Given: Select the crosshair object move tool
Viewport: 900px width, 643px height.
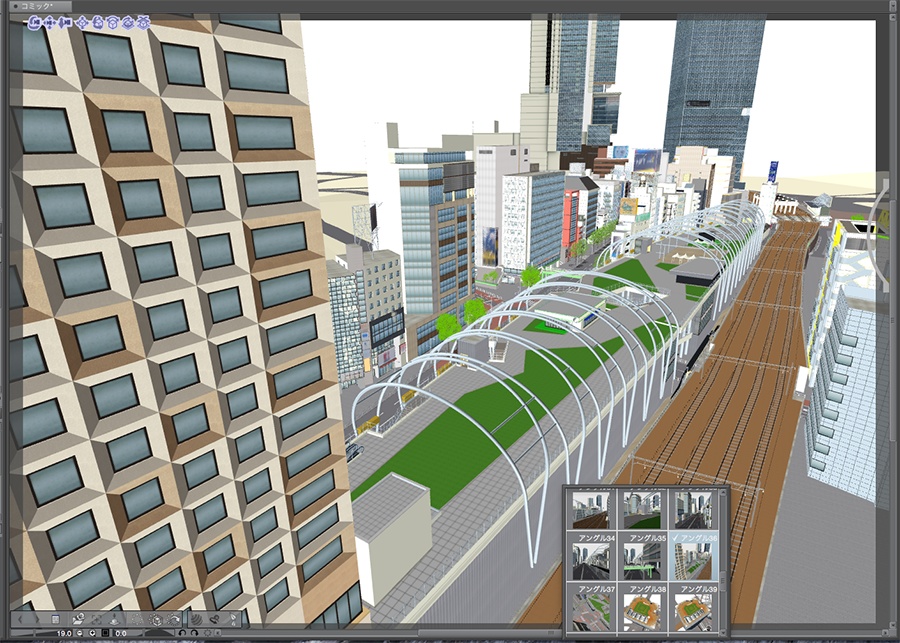Looking at the screenshot, I should [x=84, y=22].
